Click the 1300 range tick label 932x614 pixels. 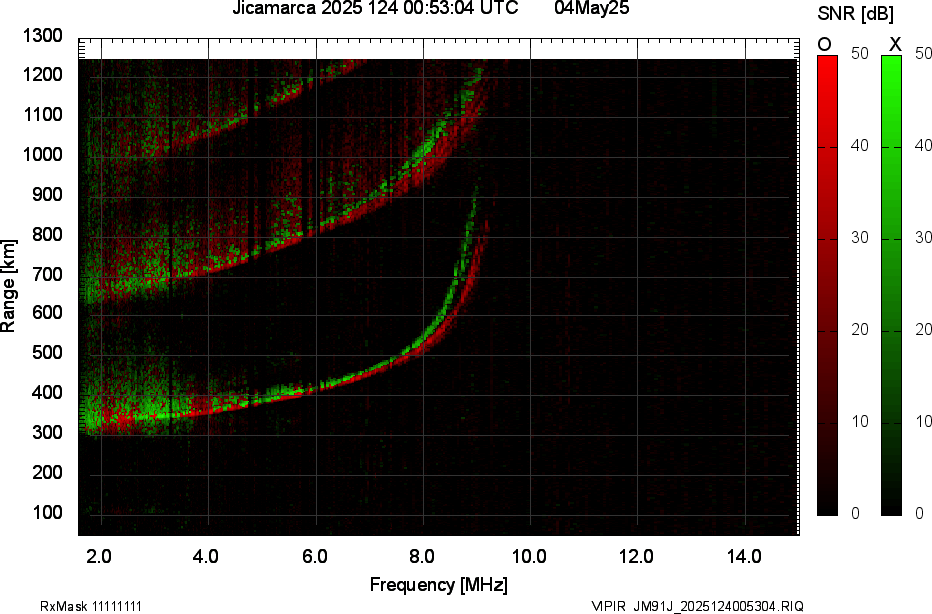(x=42, y=36)
